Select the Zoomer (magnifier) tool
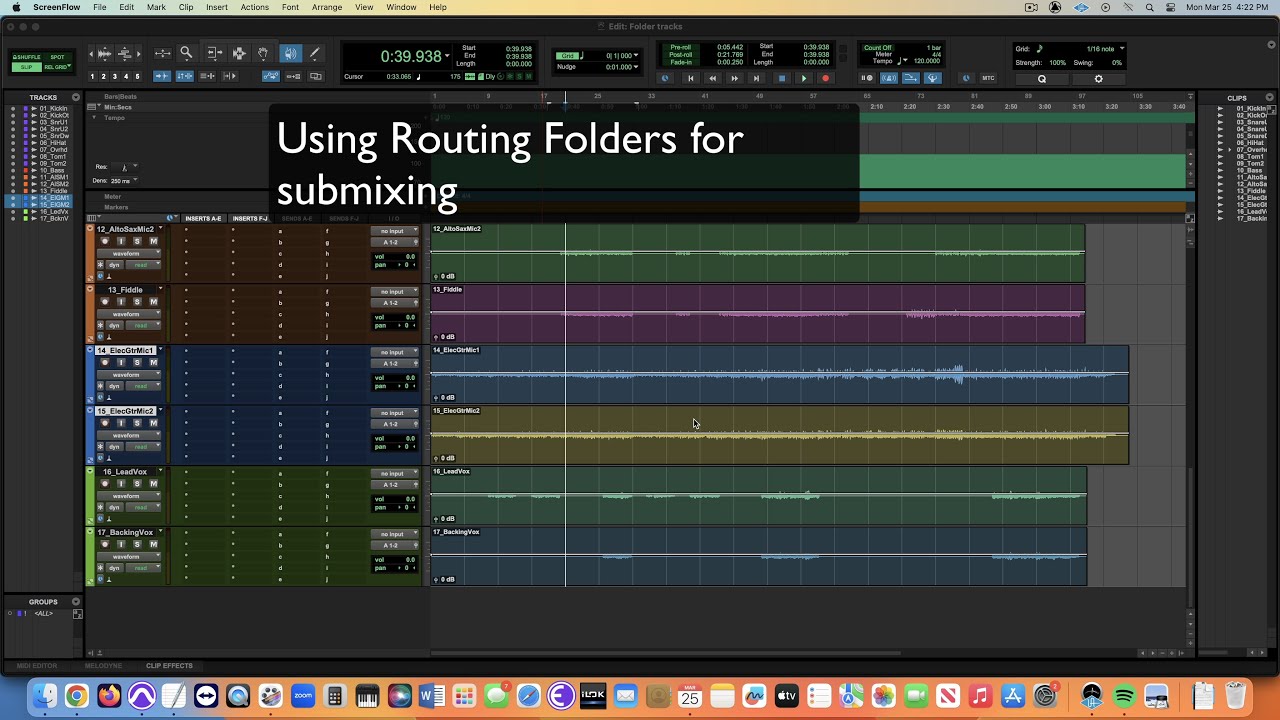This screenshot has height=720, width=1280. tap(186, 54)
